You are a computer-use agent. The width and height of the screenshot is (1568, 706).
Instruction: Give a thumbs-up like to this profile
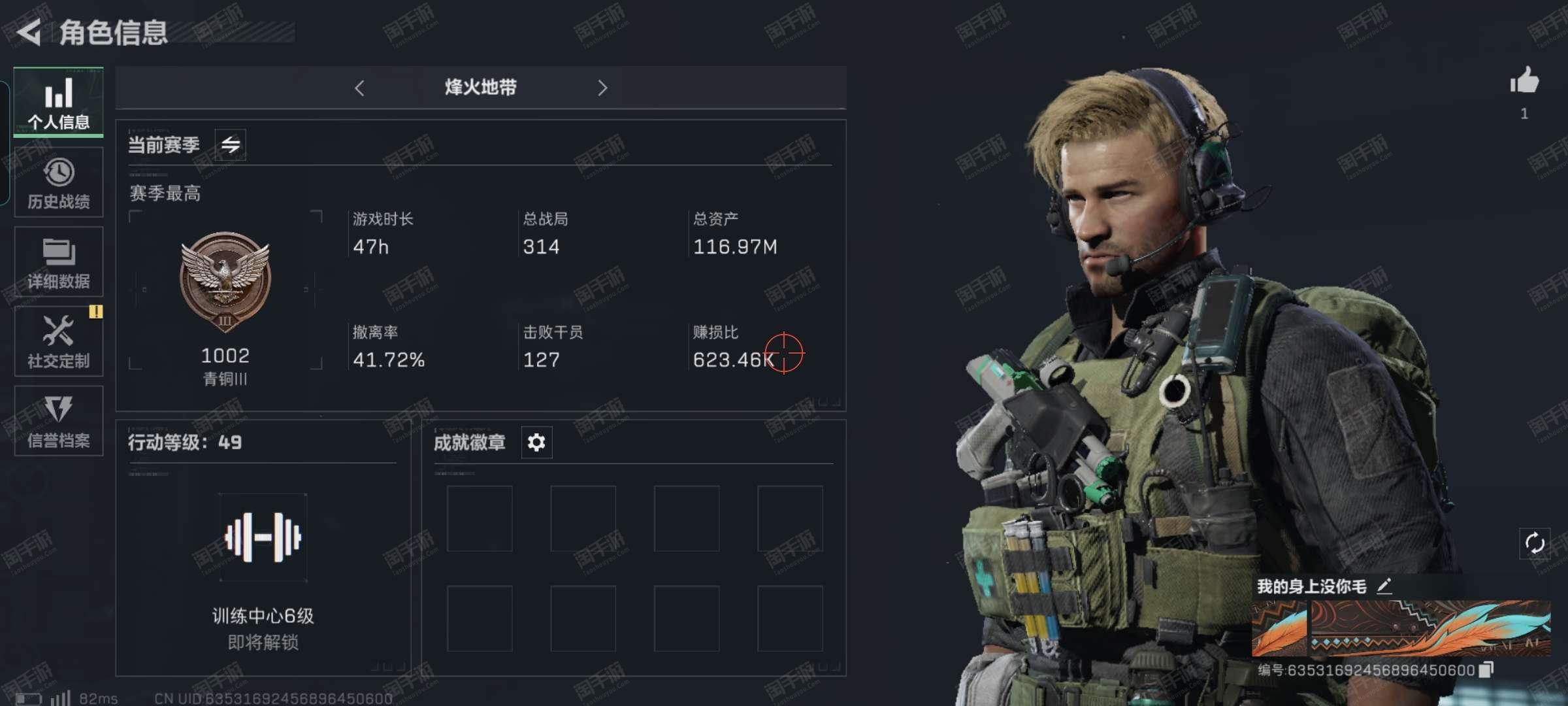point(1524,82)
